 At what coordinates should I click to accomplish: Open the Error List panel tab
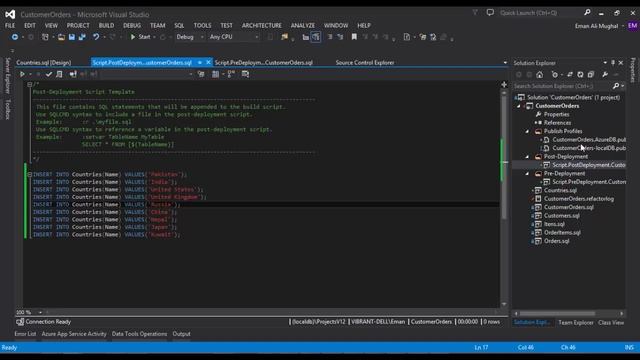(x=25, y=334)
